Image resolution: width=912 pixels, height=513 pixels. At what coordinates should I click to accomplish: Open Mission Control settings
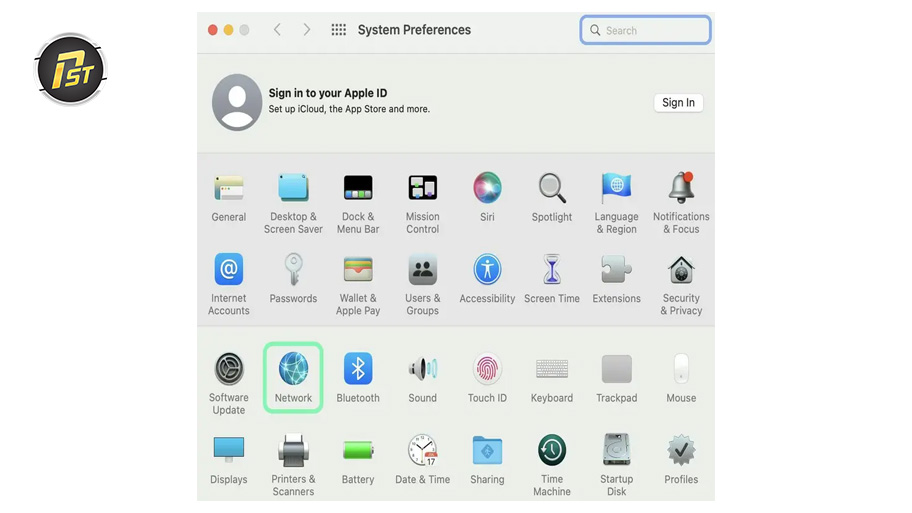422,204
